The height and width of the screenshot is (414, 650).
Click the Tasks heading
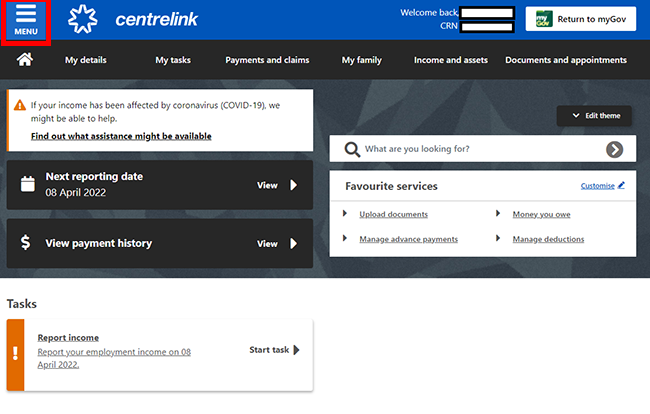pos(22,304)
